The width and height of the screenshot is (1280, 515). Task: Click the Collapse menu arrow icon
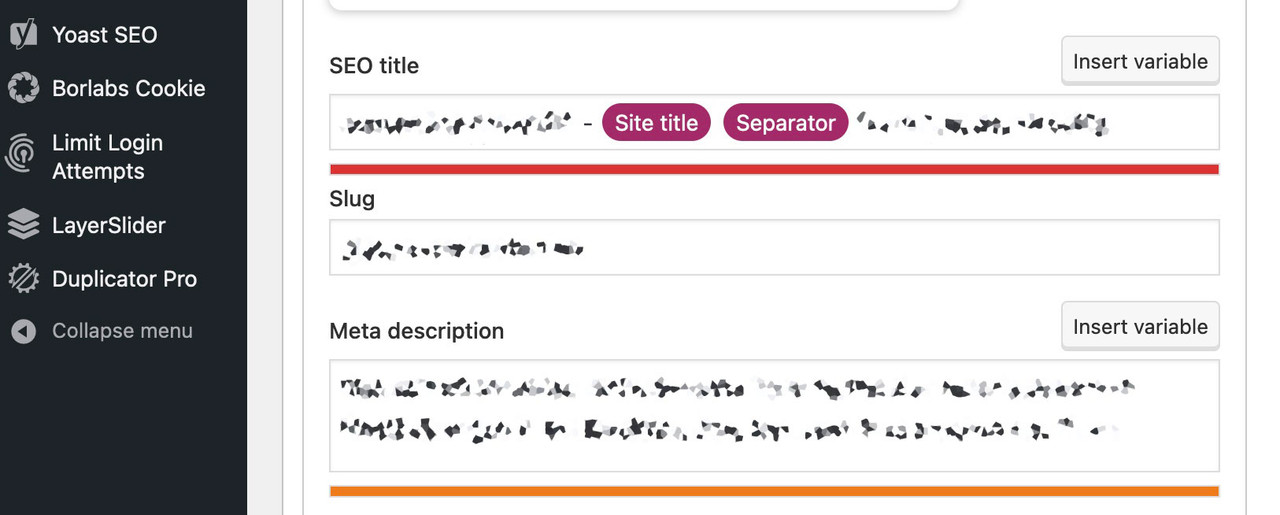point(23,331)
